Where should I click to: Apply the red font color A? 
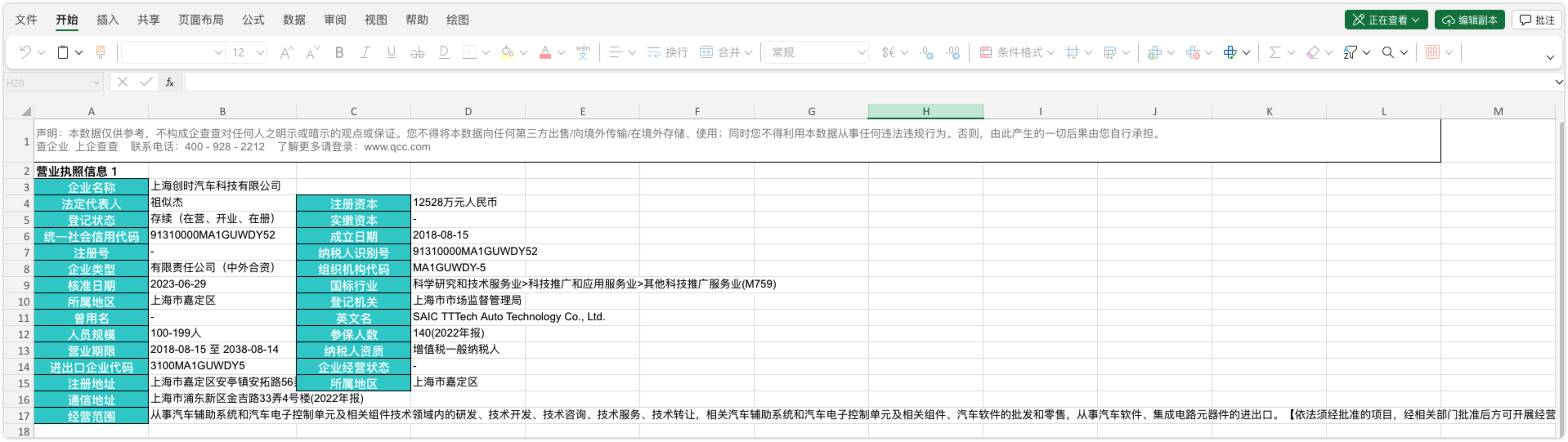(x=545, y=52)
